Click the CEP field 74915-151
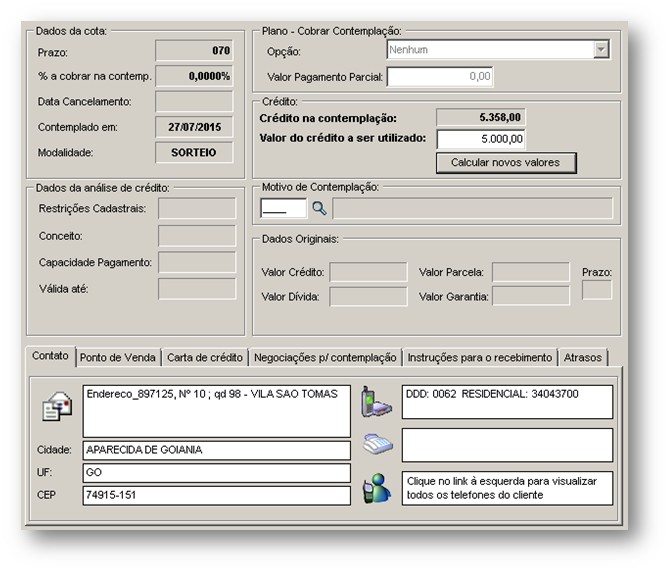Screen dimensions: 670x572 [217, 496]
